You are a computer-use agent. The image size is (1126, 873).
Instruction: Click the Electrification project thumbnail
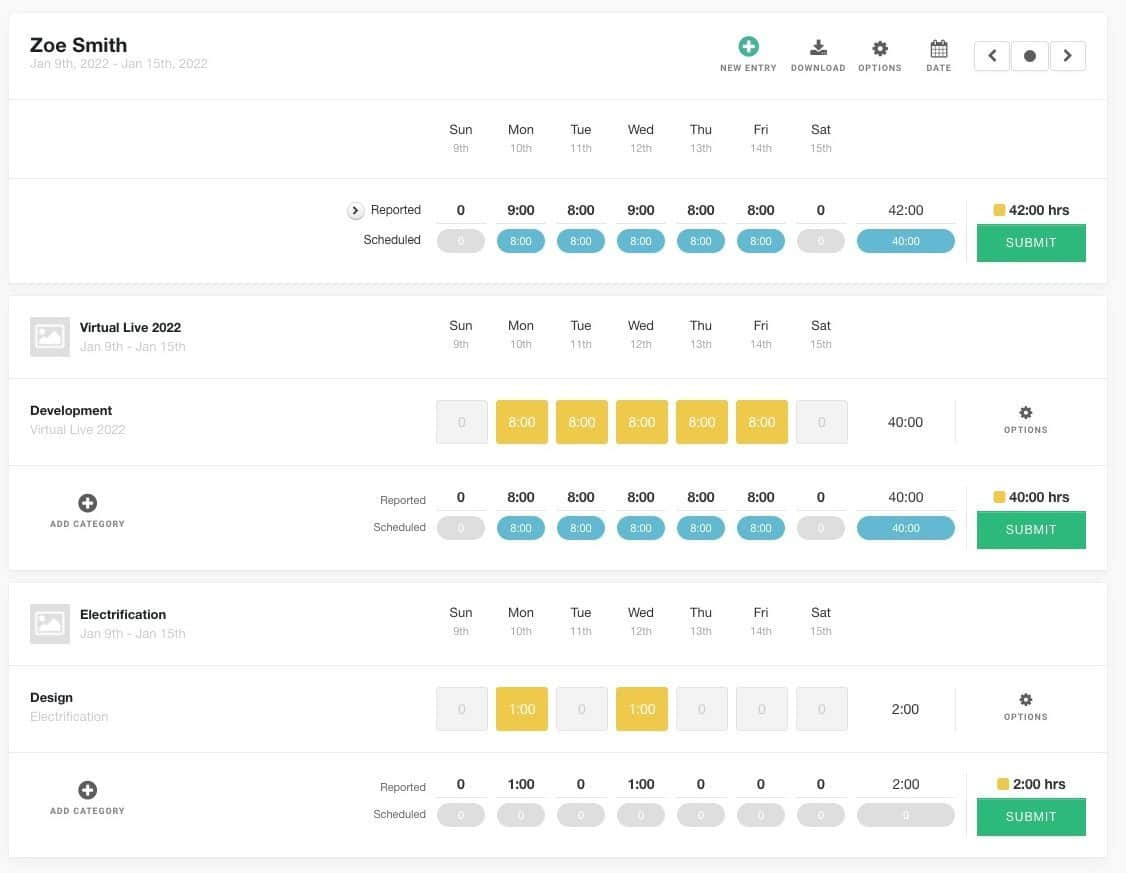(x=49, y=623)
